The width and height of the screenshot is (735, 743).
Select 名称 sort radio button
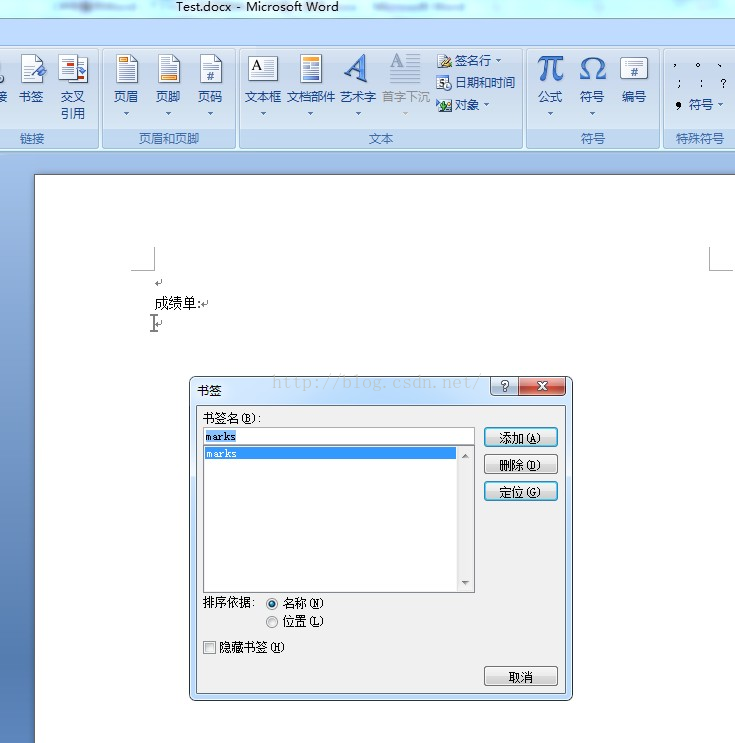272,604
